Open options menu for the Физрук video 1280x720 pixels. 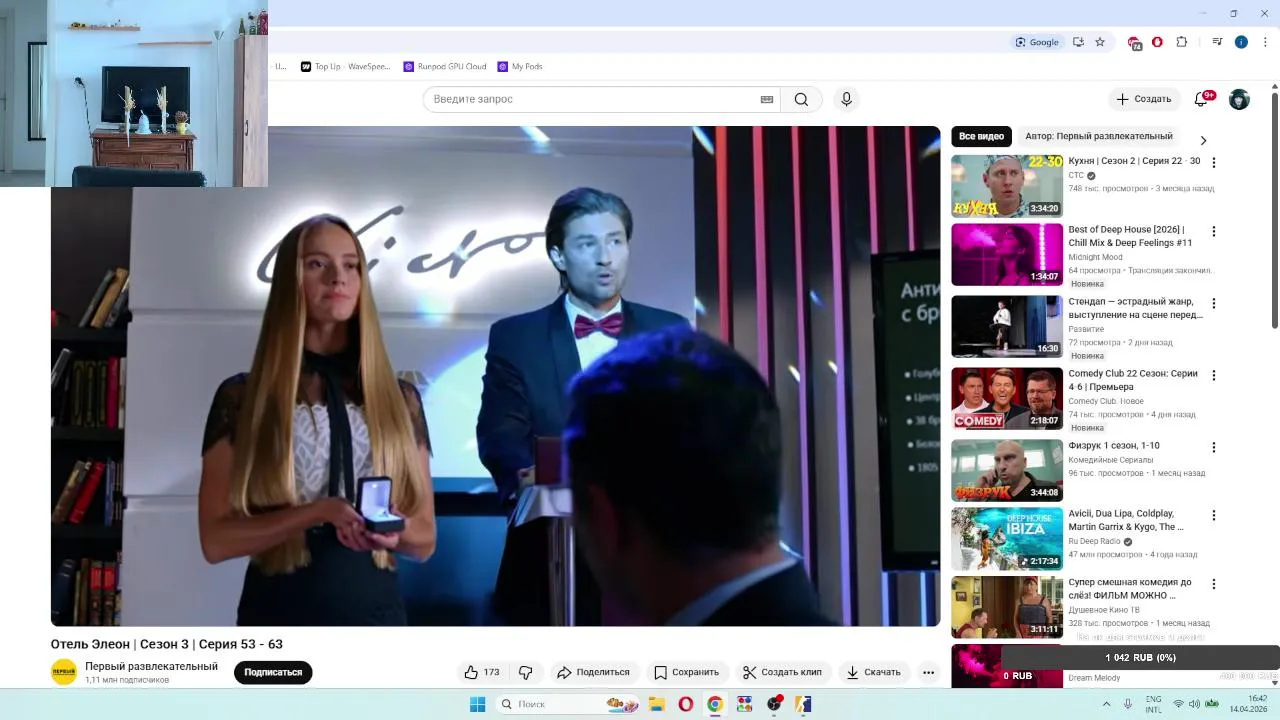[x=1214, y=447]
